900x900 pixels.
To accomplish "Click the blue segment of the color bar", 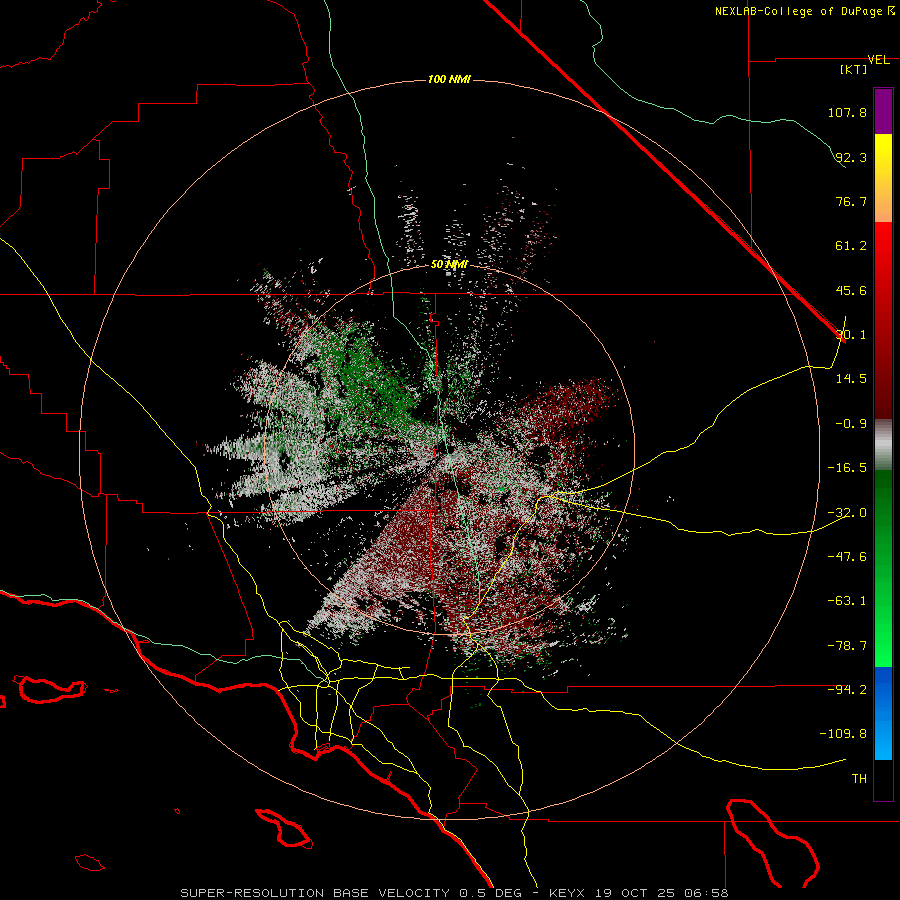I will tap(883, 713).
